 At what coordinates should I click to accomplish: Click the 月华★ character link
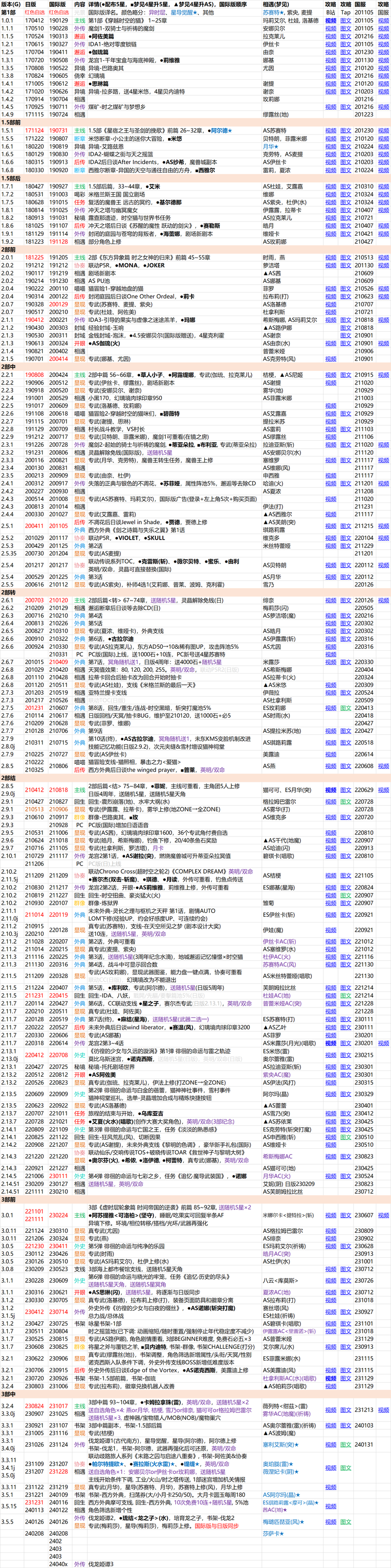click(x=270, y=146)
